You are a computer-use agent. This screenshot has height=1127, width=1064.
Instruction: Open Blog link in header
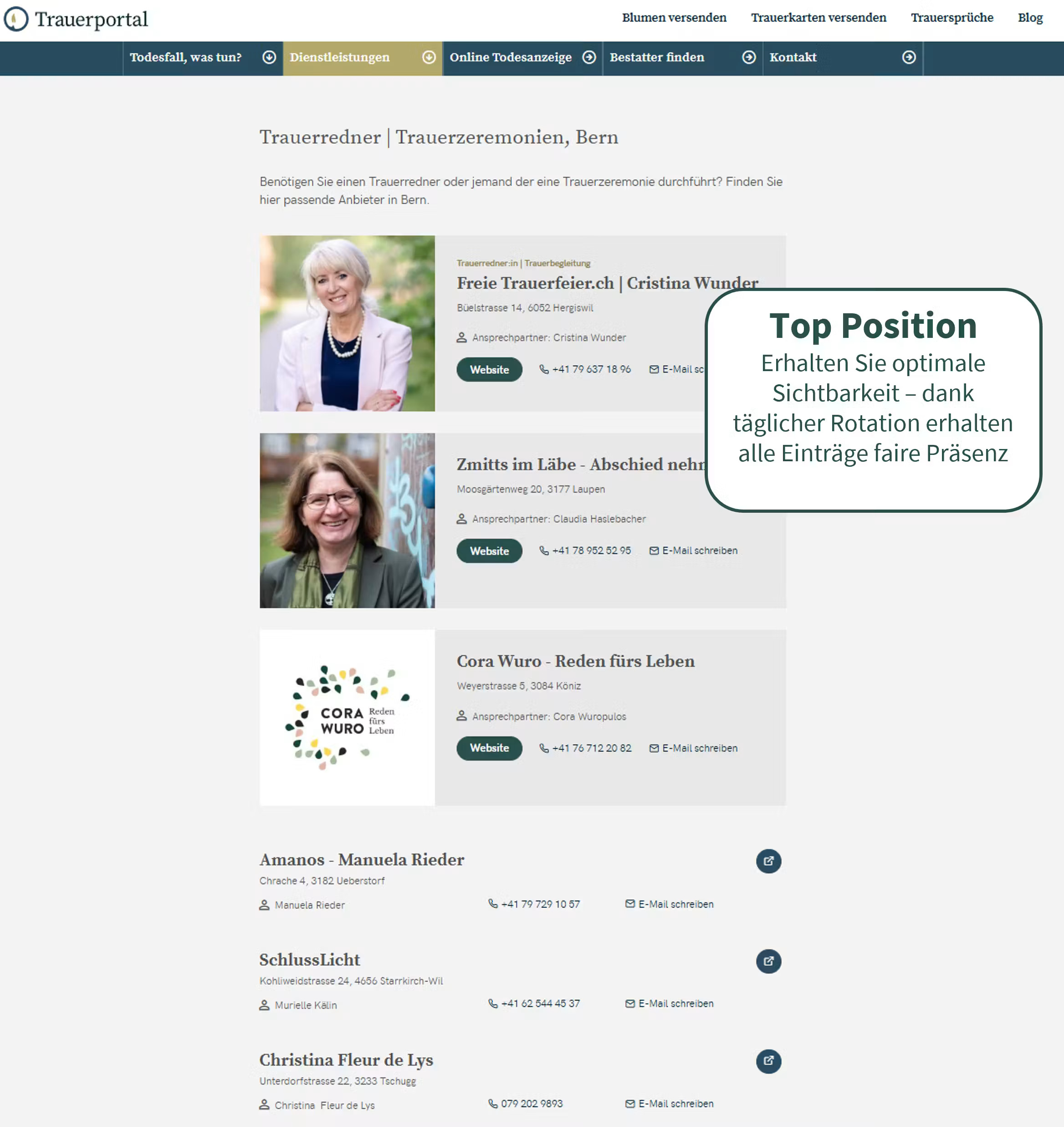tap(1031, 18)
